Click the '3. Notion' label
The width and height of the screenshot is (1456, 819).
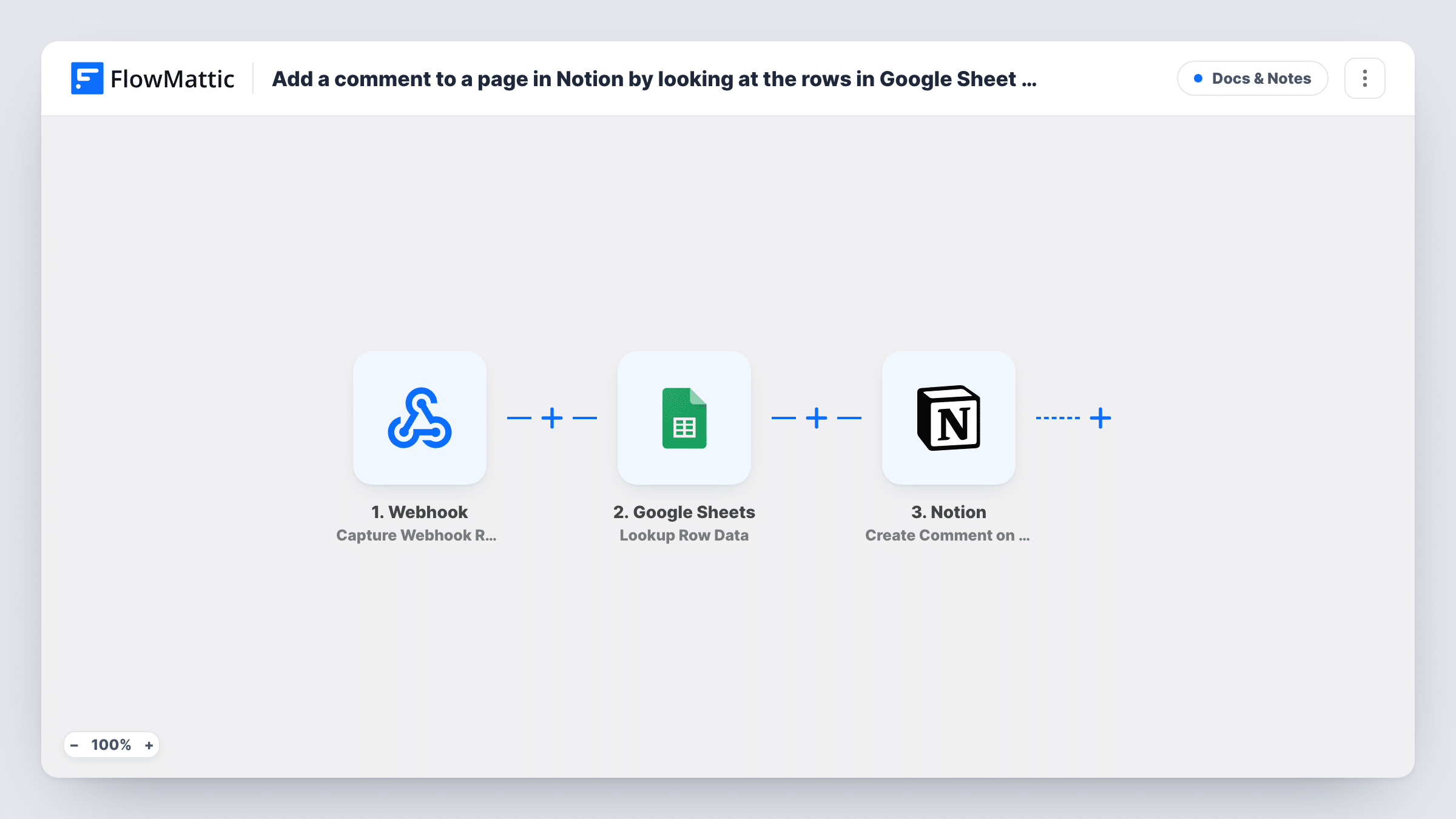click(x=949, y=512)
